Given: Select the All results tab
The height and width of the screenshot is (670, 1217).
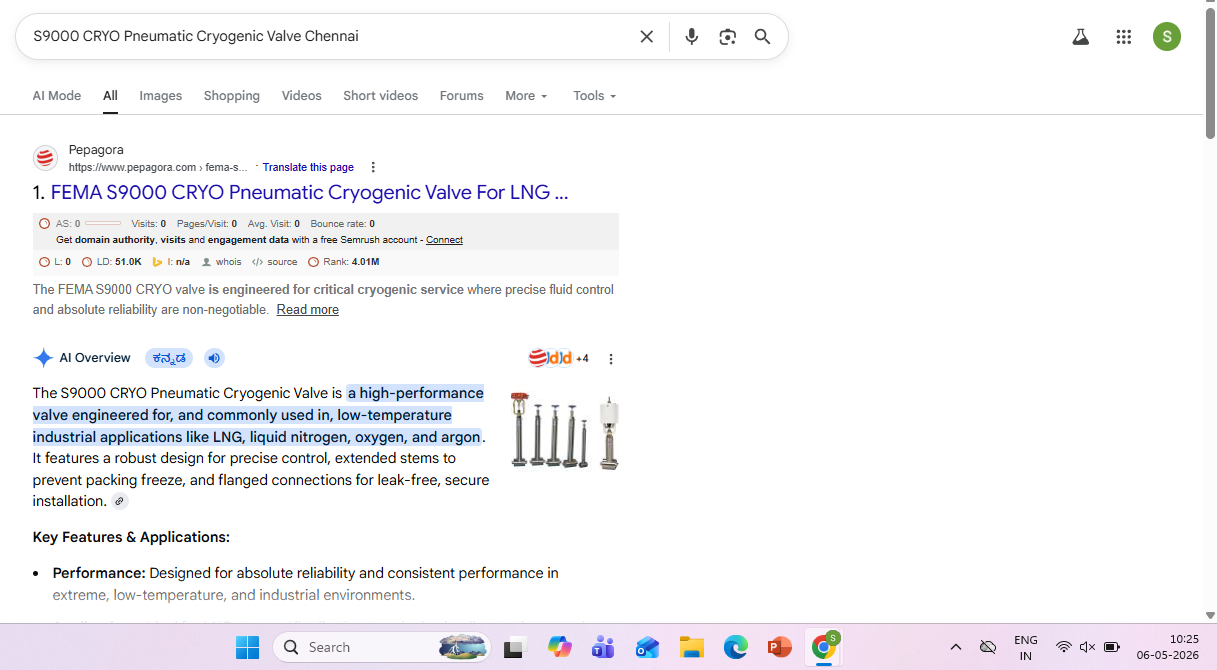Looking at the screenshot, I should (110, 96).
